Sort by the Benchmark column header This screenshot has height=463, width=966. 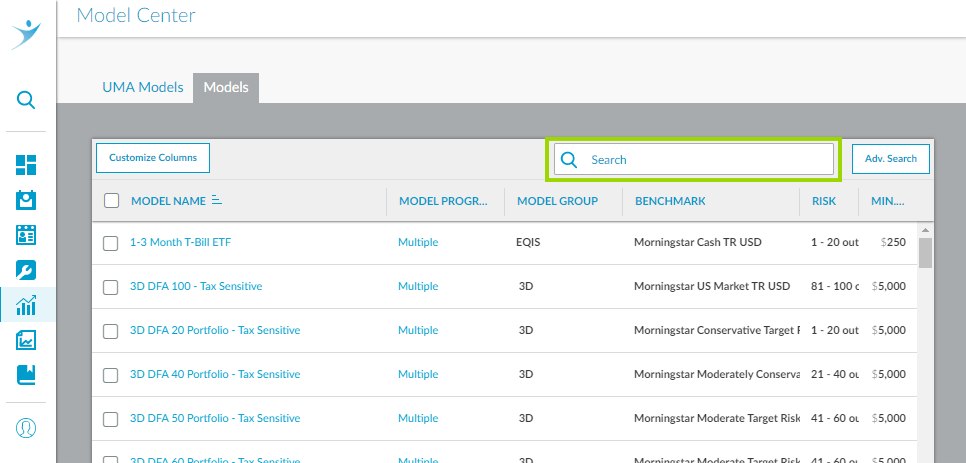pos(669,201)
